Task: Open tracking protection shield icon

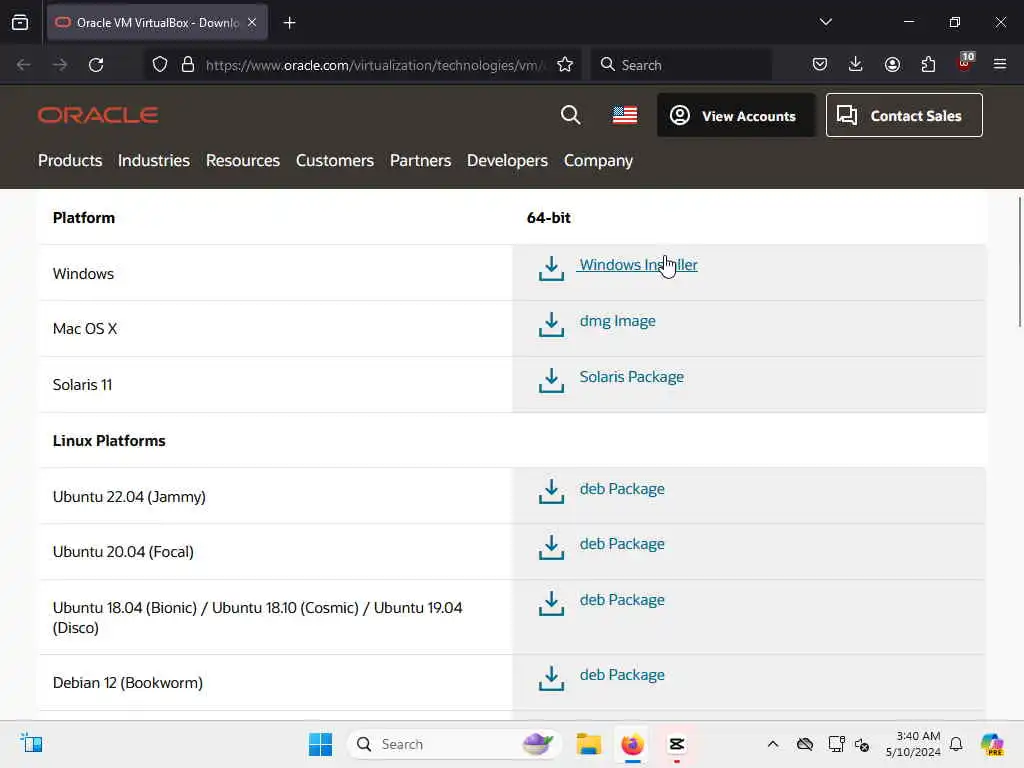Action: click(160, 65)
